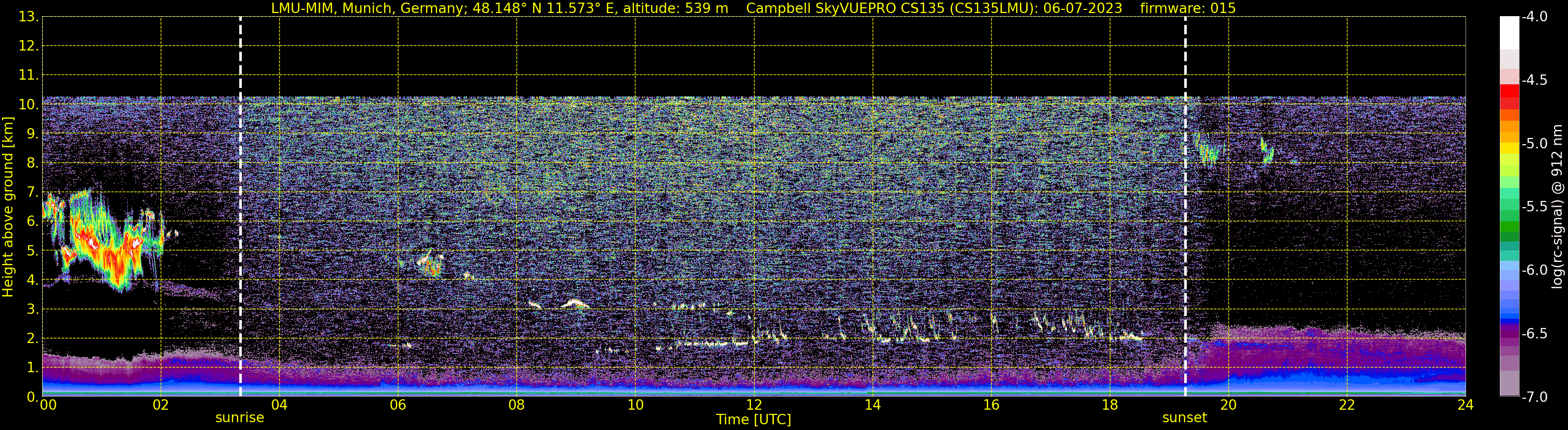This screenshot has width=1568, height=430.
Task: Select the yellow swatch at -5.0
Action: 1510,148
